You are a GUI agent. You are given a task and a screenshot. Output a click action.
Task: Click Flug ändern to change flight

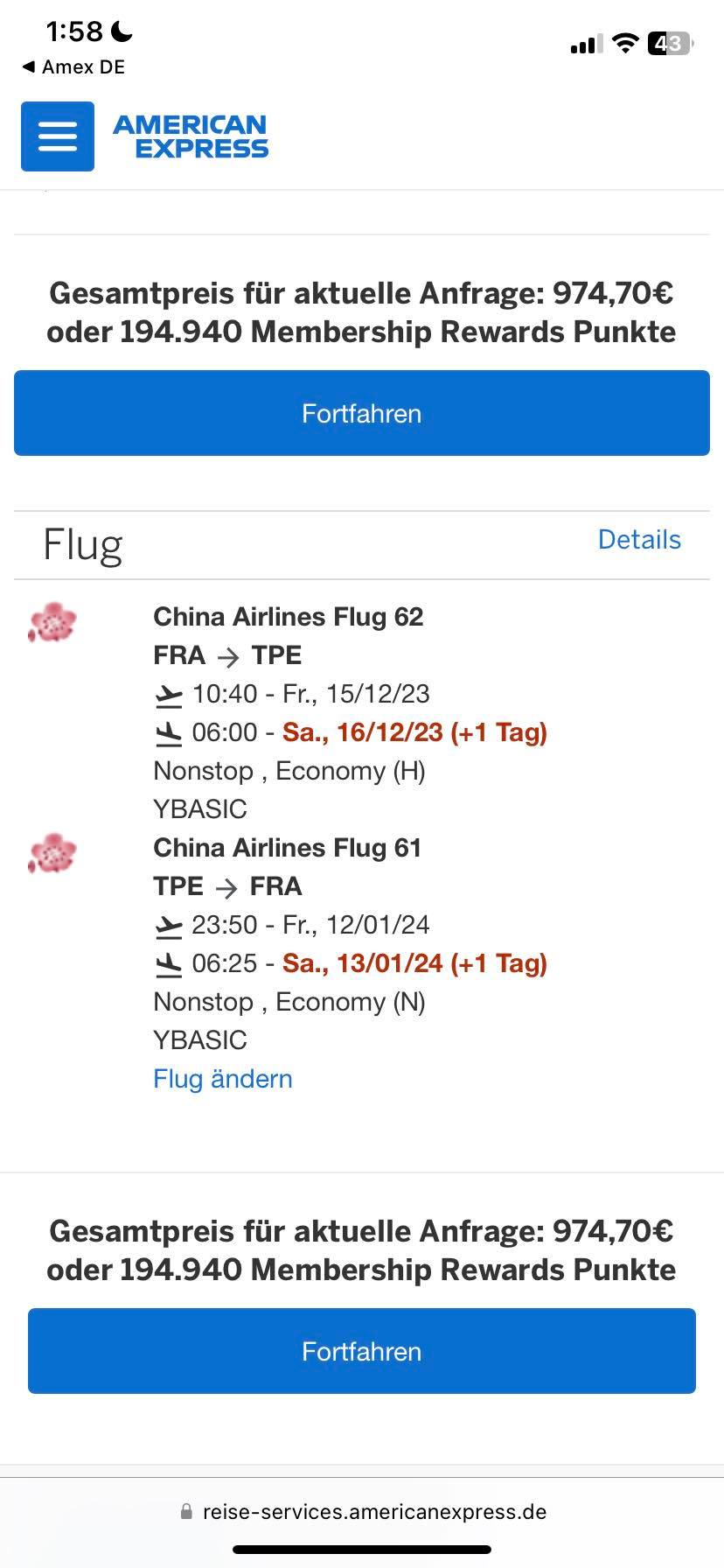pyautogui.click(x=223, y=1079)
